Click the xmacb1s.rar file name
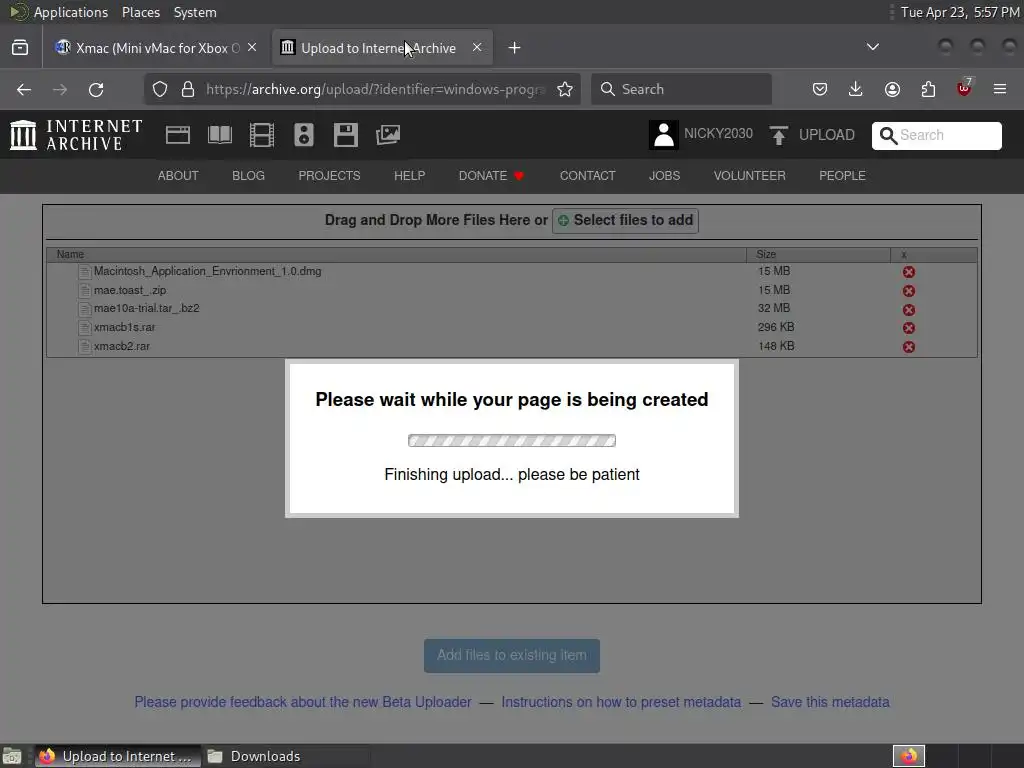Viewport: 1024px width, 768px height. pos(125,327)
